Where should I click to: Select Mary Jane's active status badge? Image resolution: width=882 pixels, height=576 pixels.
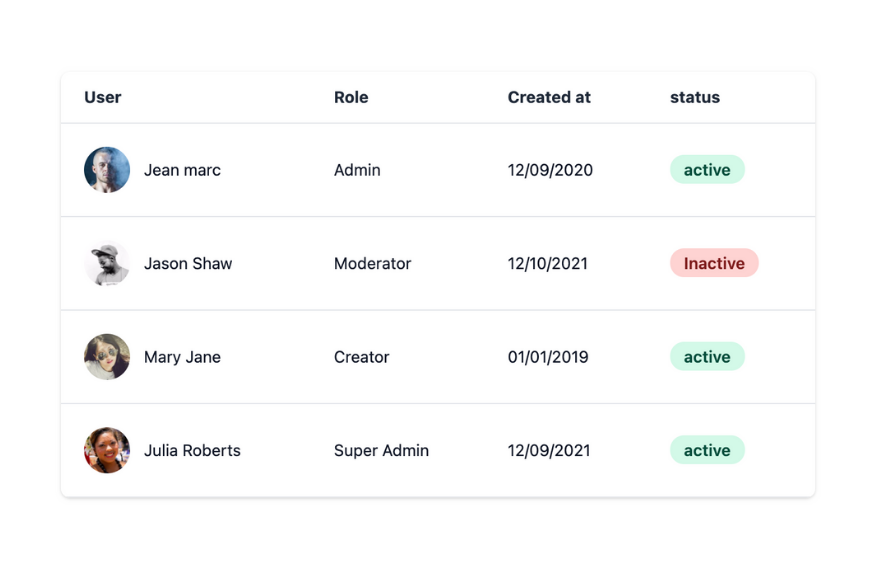tap(707, 357)
